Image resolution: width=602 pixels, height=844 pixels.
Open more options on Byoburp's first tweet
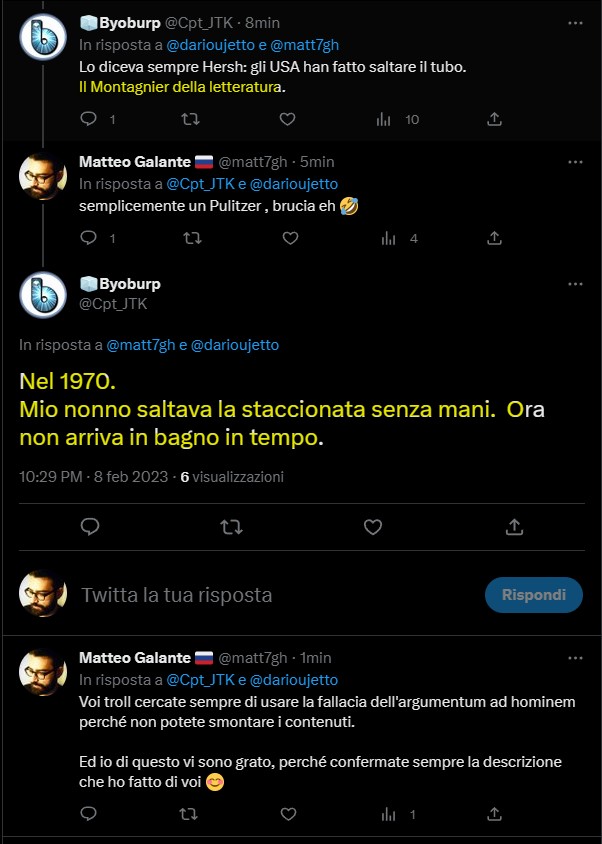575,23
